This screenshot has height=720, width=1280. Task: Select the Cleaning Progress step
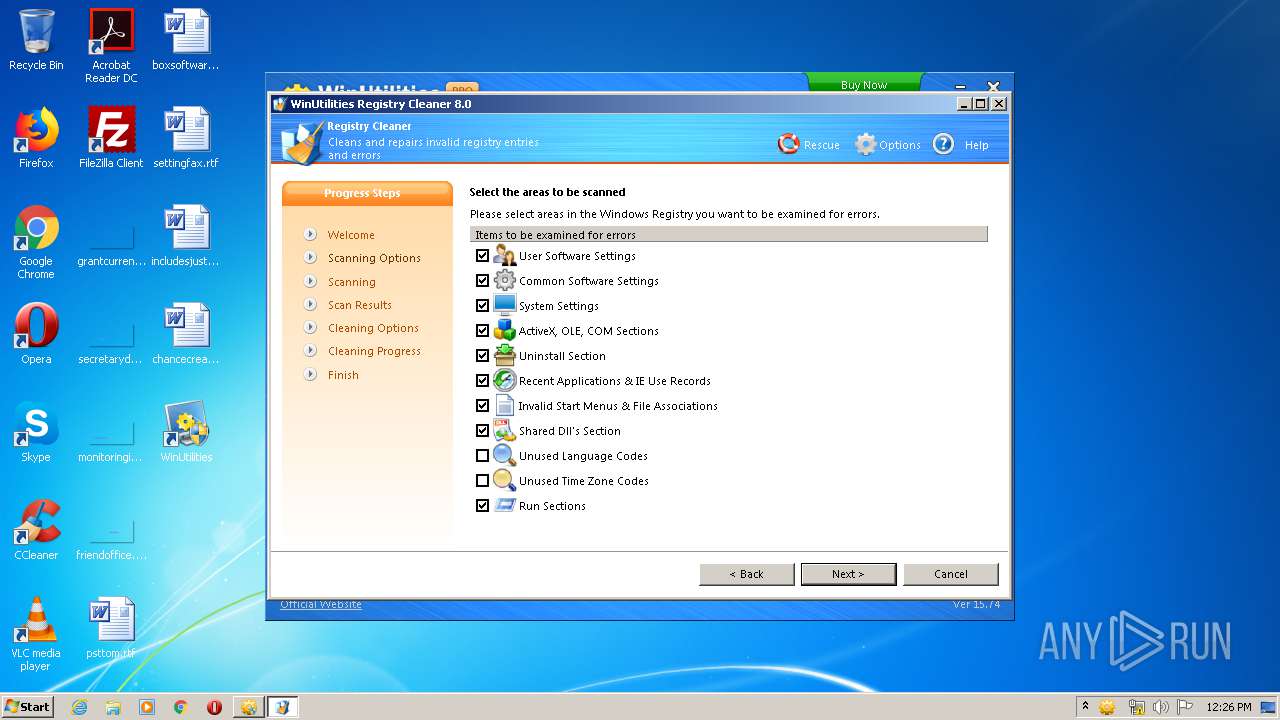pos(374,351)
